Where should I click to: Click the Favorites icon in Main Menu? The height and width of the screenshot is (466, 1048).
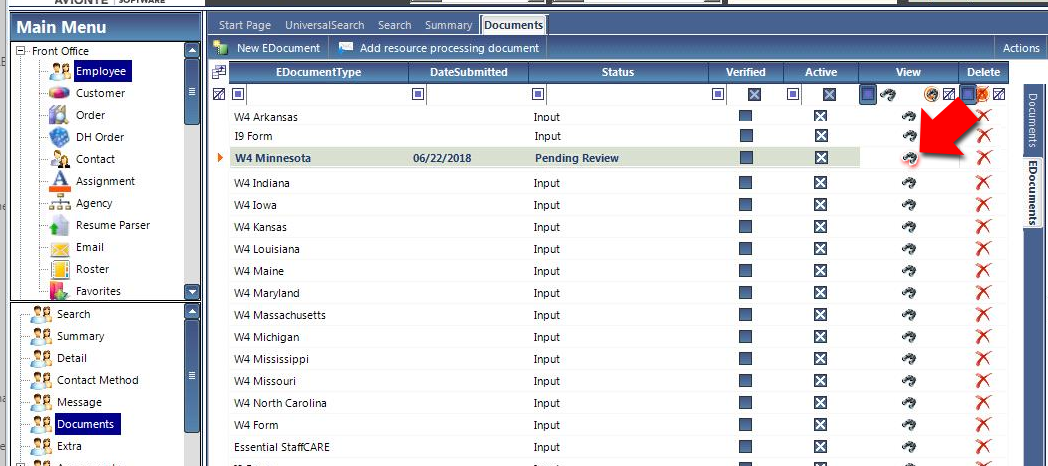pos(59,292)
